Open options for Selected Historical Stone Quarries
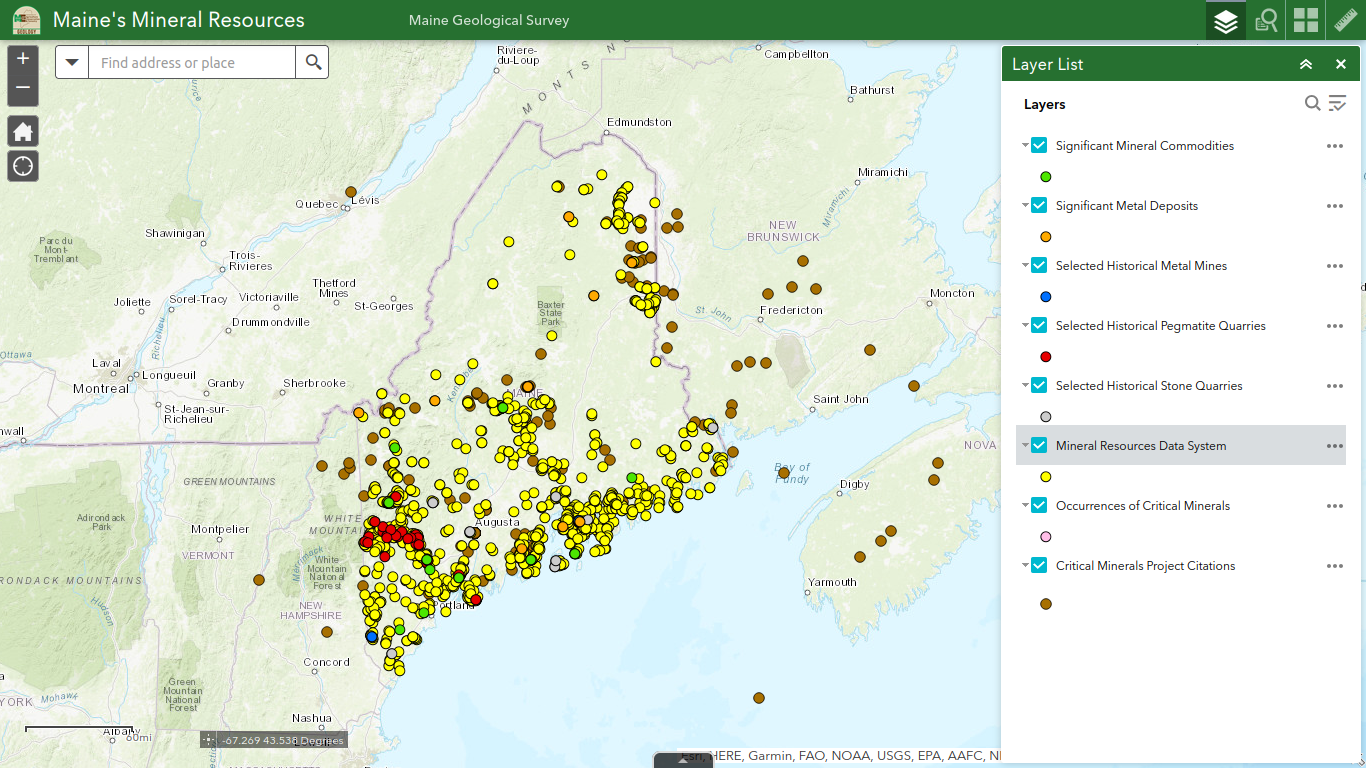Screen dimensions: 1366x768 (1335, 386)
